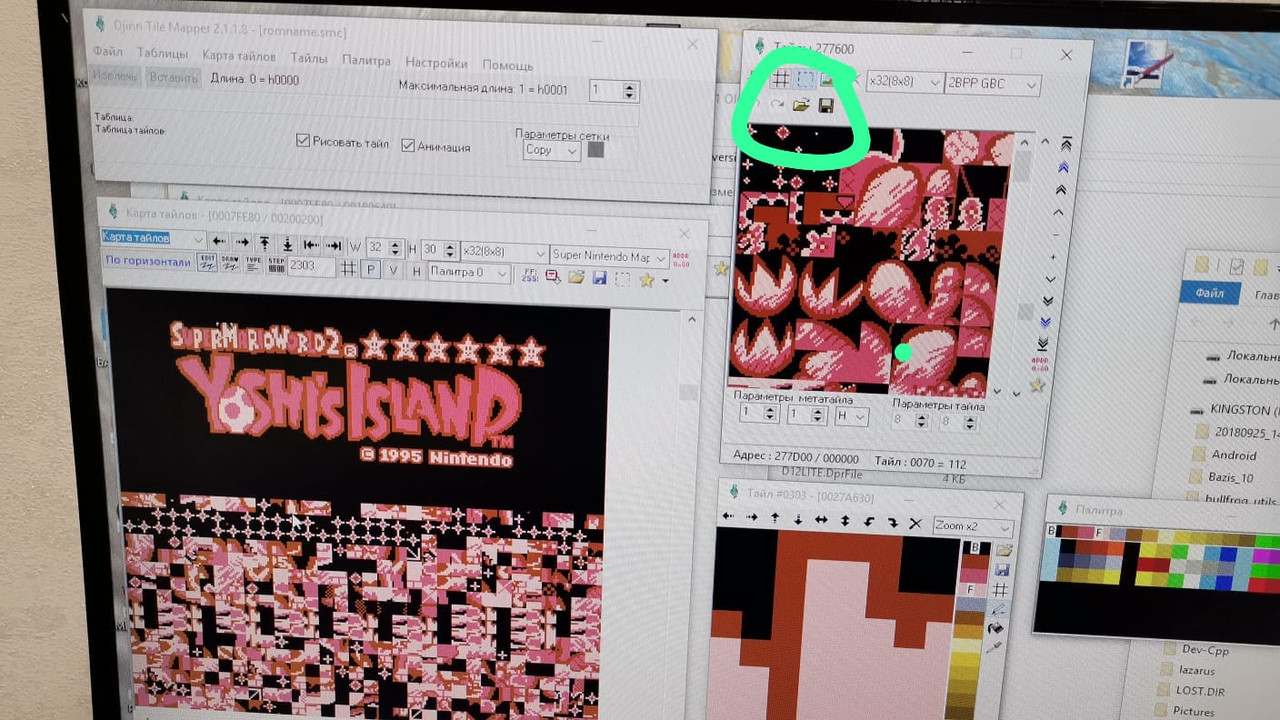Select pink color swatch in Tile editor palette
Screen dimensions: 1280x720
973,576
